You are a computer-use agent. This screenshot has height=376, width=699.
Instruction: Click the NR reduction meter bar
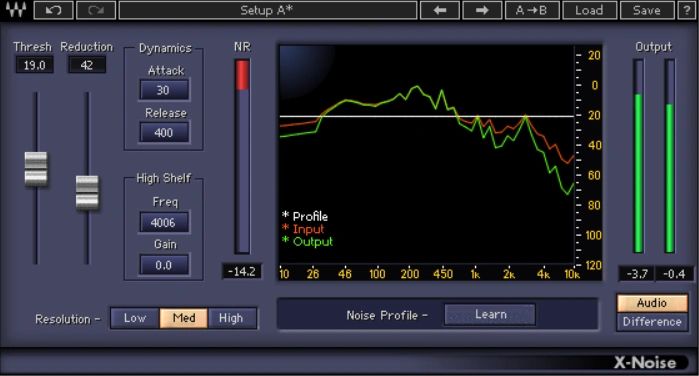coord(242,156)
